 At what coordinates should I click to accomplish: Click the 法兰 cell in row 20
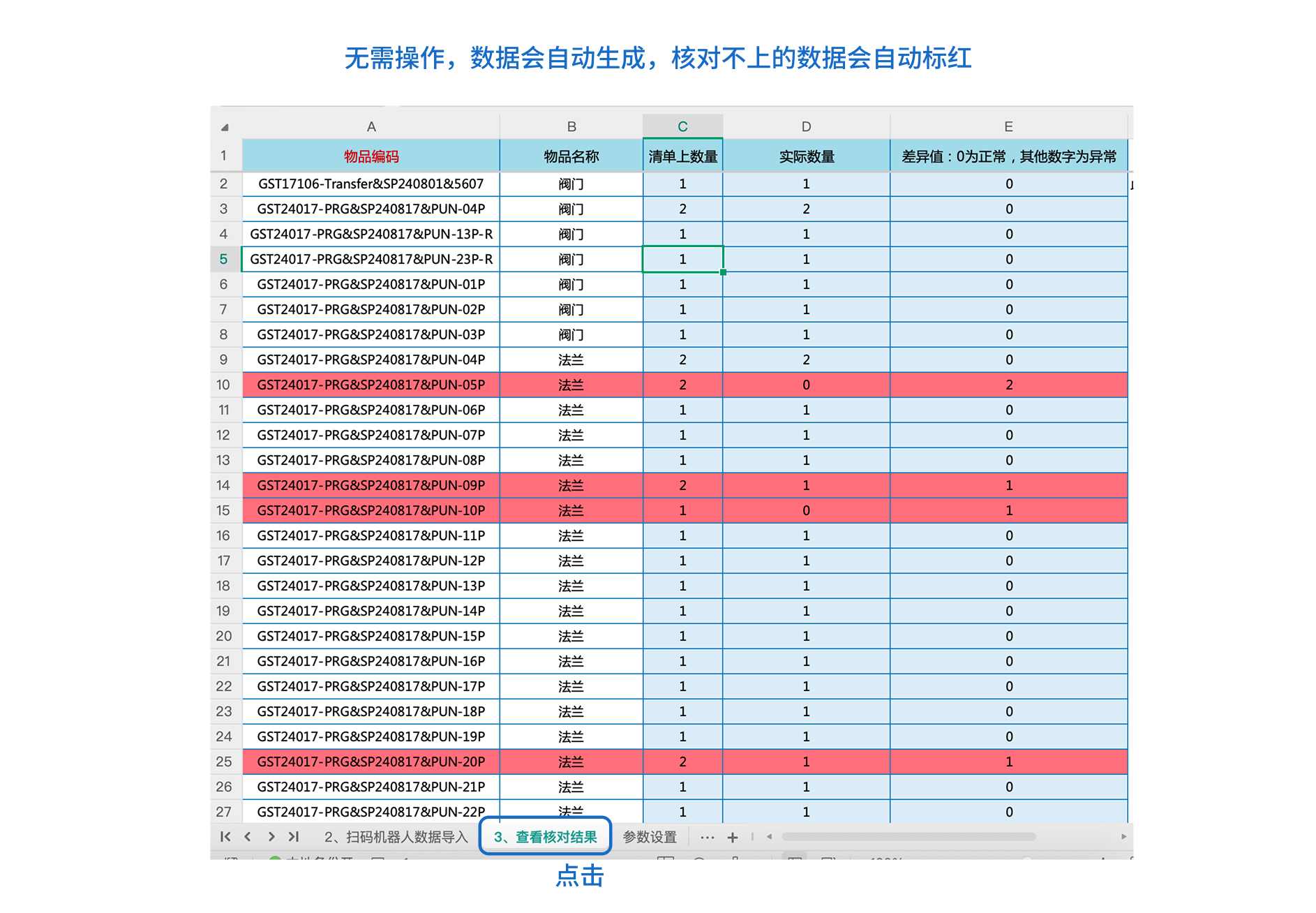(571, 636)
